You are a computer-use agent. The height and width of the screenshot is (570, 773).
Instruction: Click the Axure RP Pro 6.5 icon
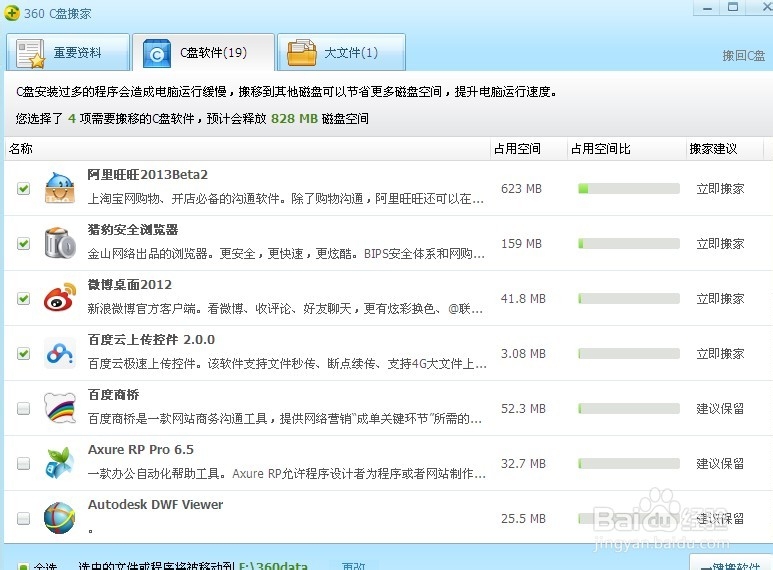(x=60, y=463)
